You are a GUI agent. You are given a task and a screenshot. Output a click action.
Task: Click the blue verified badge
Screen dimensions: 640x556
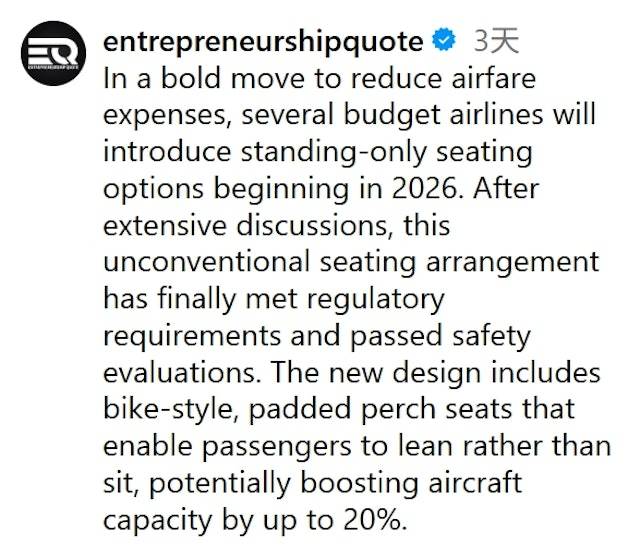pyautogui.click(x=444, y=40)
